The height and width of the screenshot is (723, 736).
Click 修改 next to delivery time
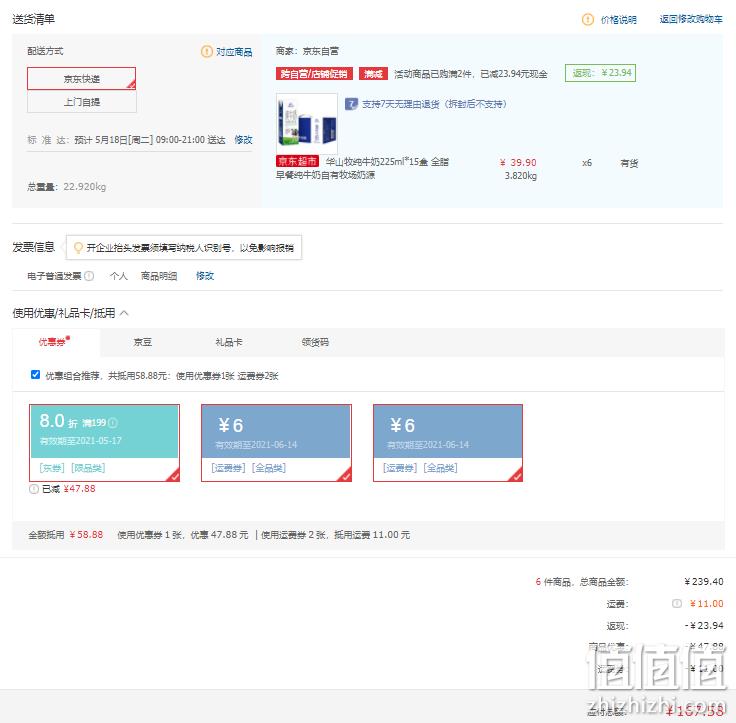pyautogui.click(x=243, y=140)
